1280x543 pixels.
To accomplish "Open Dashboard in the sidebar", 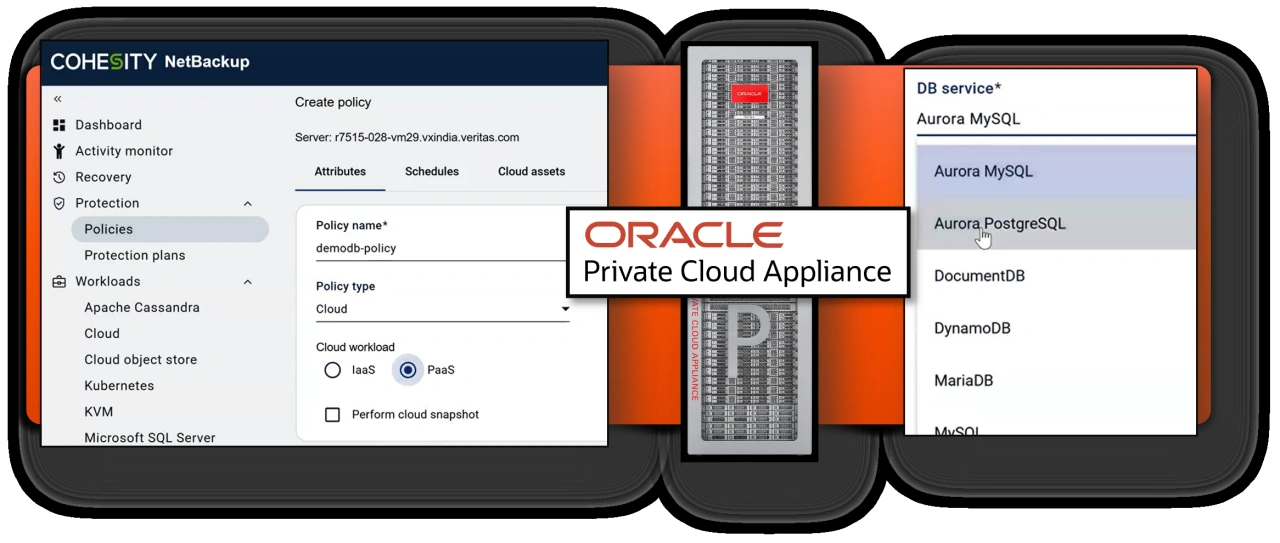I will pyautogui.click(x=108, y=125).
